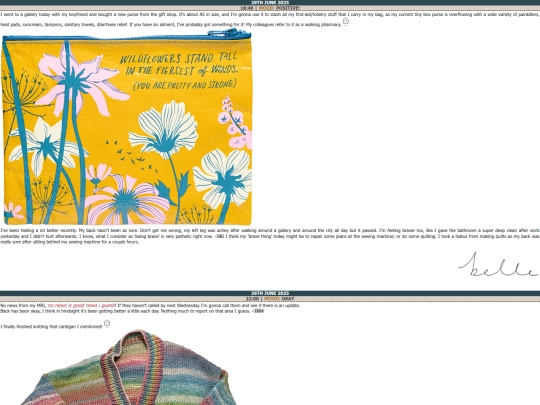Click the paragraph starting 'I've been feeling a lot better'
The image size is (540, 405).
(x=270, y=236)
